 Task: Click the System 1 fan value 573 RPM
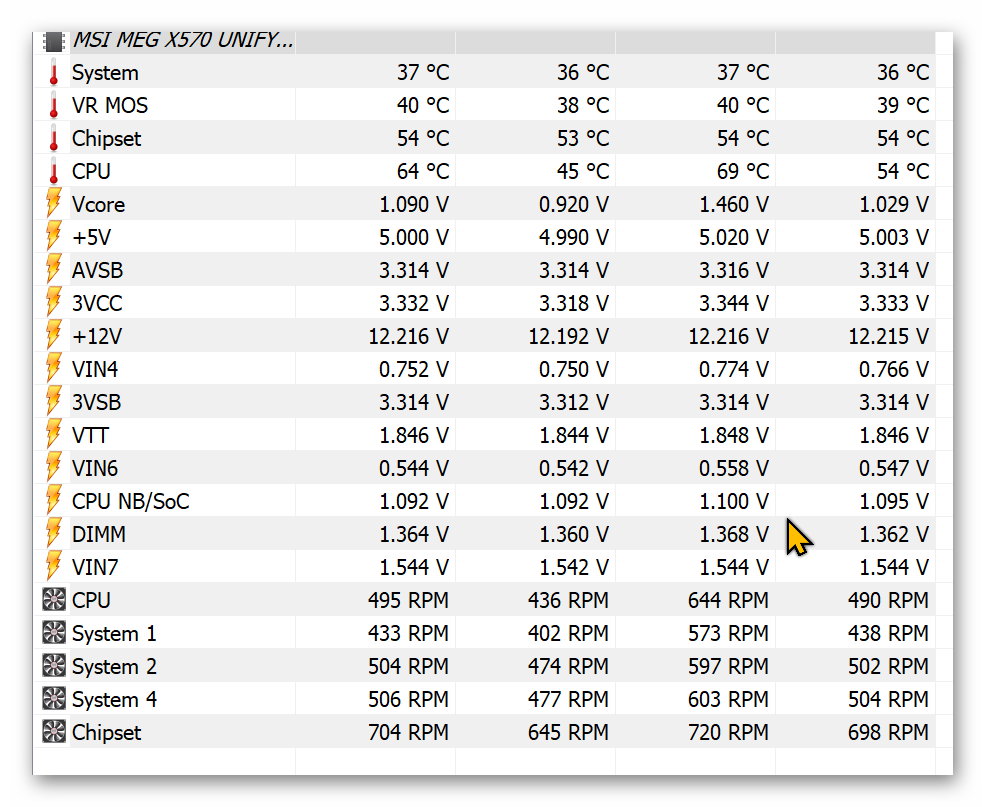(729, 632)
